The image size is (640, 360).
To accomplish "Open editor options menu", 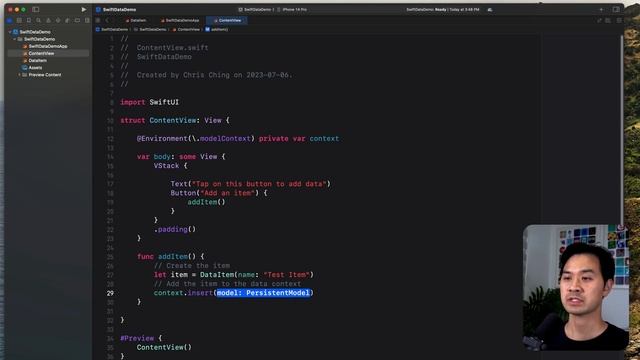I will point(608,20).
